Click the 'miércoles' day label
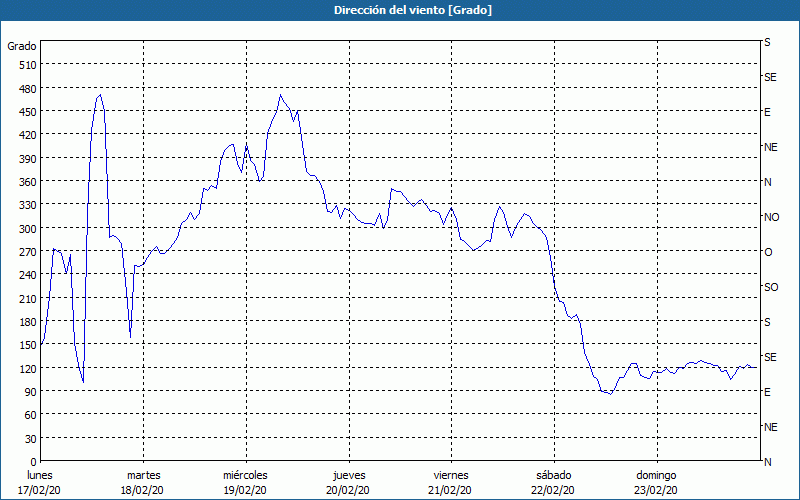The width and height of the screenshot is (800, 500). pos(245,476)
